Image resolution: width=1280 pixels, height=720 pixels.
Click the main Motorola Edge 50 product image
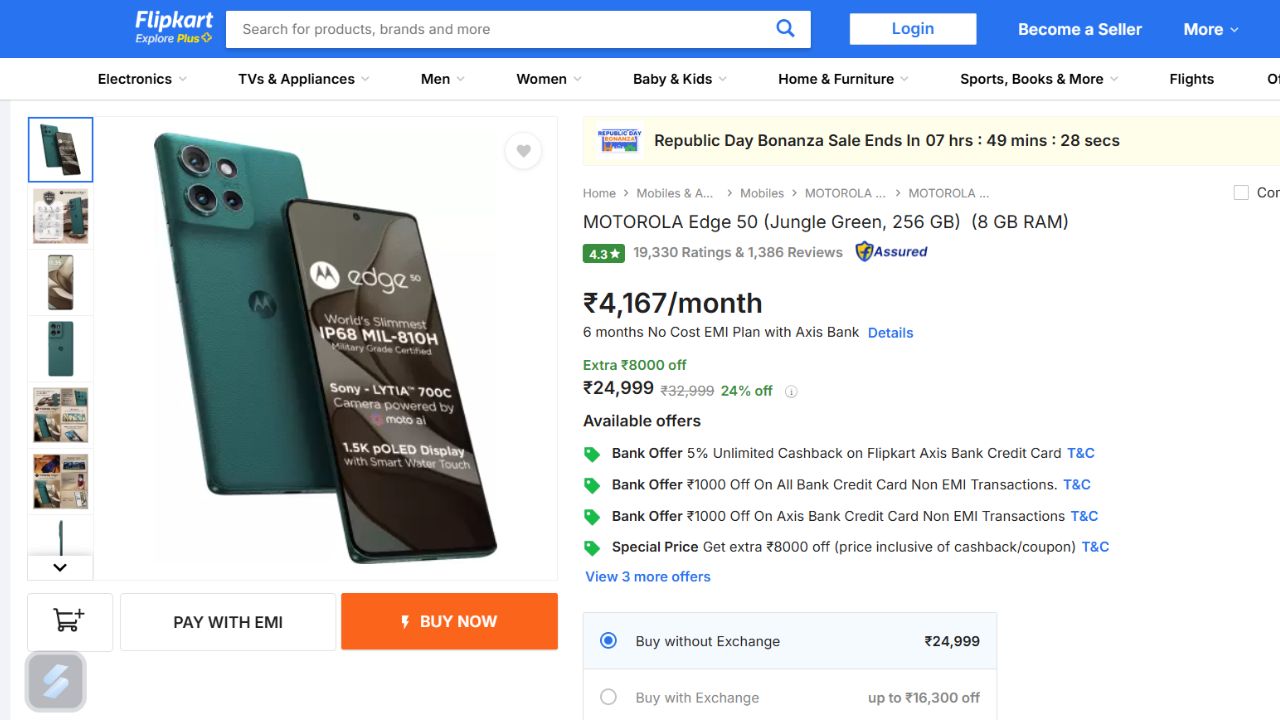(x=325, y=348)
